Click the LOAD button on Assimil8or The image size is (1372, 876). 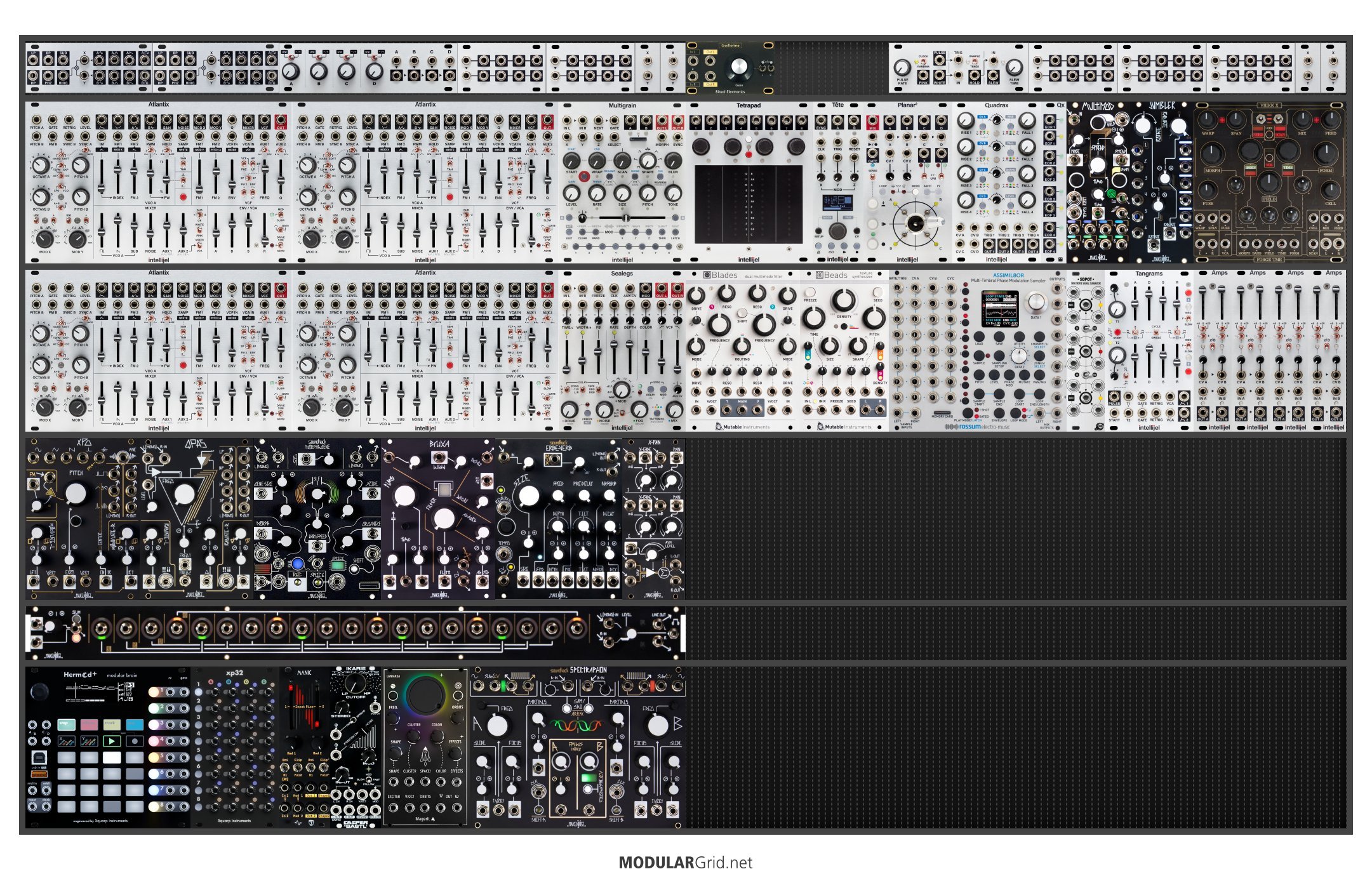coord(979,337)
